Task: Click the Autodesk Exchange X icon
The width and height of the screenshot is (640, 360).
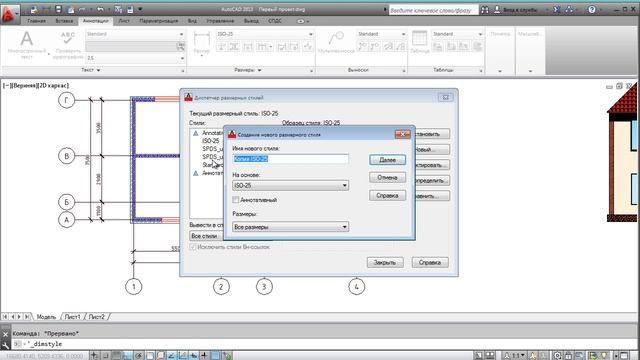Action: (557, 9)
